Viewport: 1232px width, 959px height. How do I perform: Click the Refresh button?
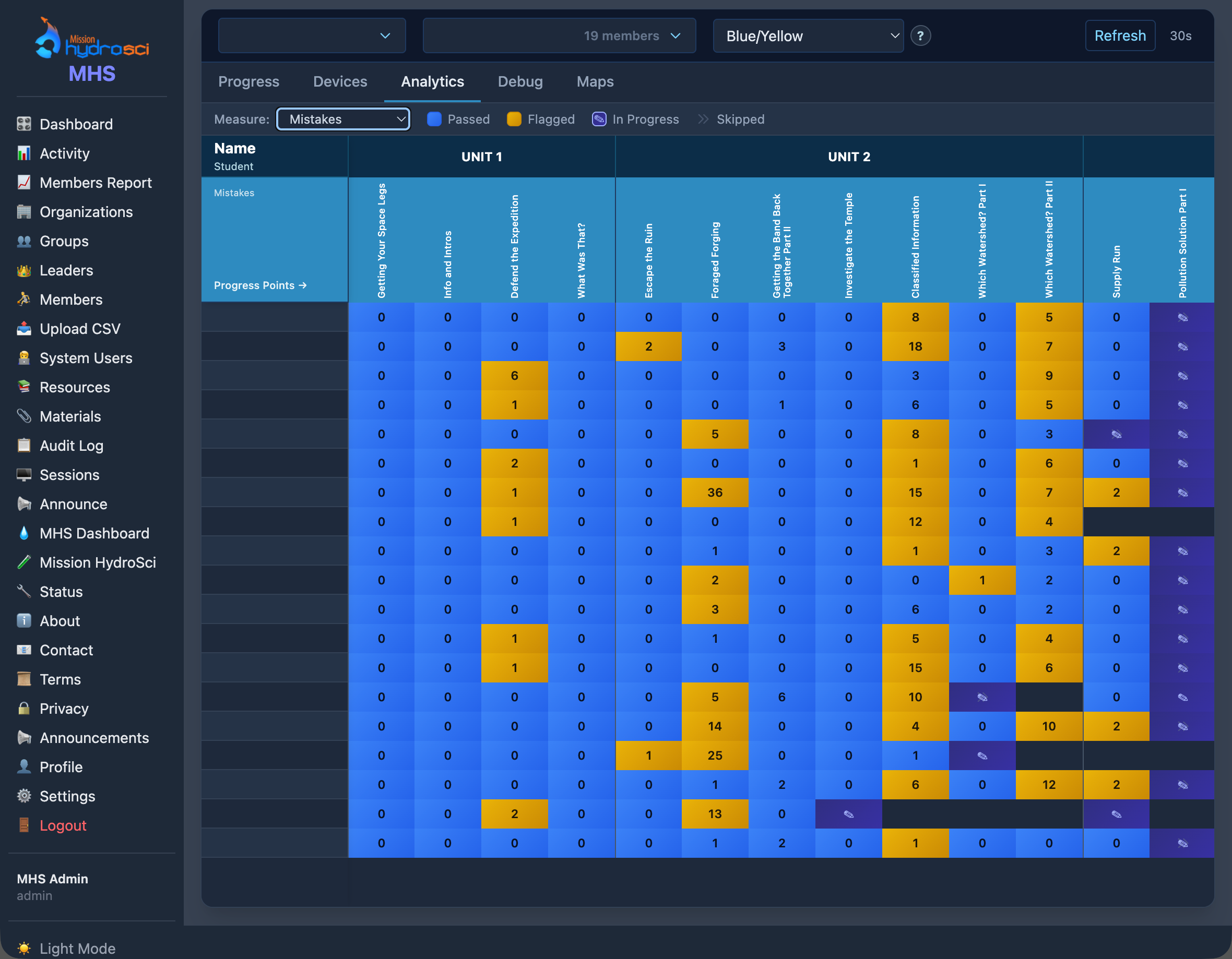pyautogui.click(x=1120, y=35)
